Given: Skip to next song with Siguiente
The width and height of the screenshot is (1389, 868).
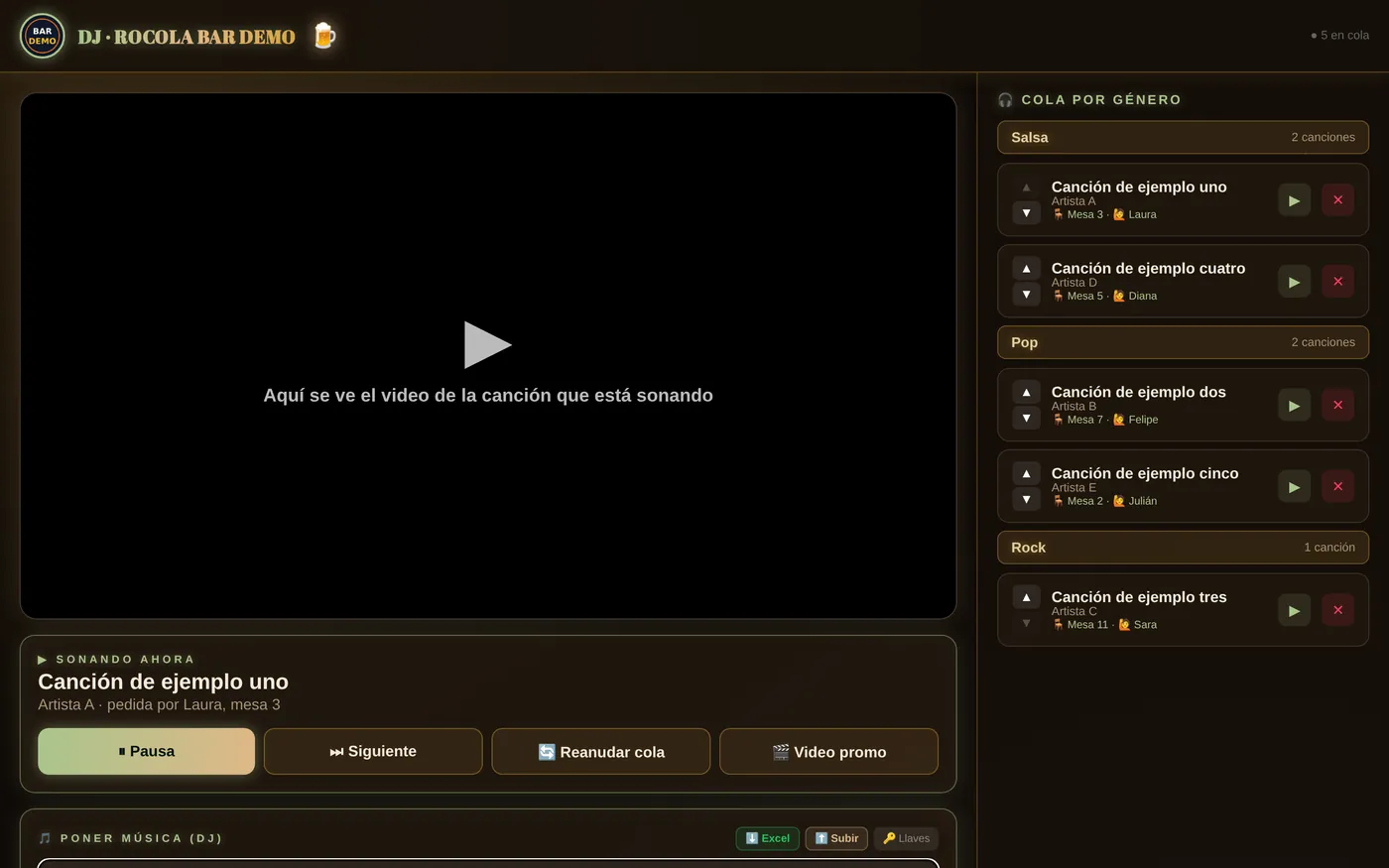Looking at the screenshot, I should click(x=373, y=751).
